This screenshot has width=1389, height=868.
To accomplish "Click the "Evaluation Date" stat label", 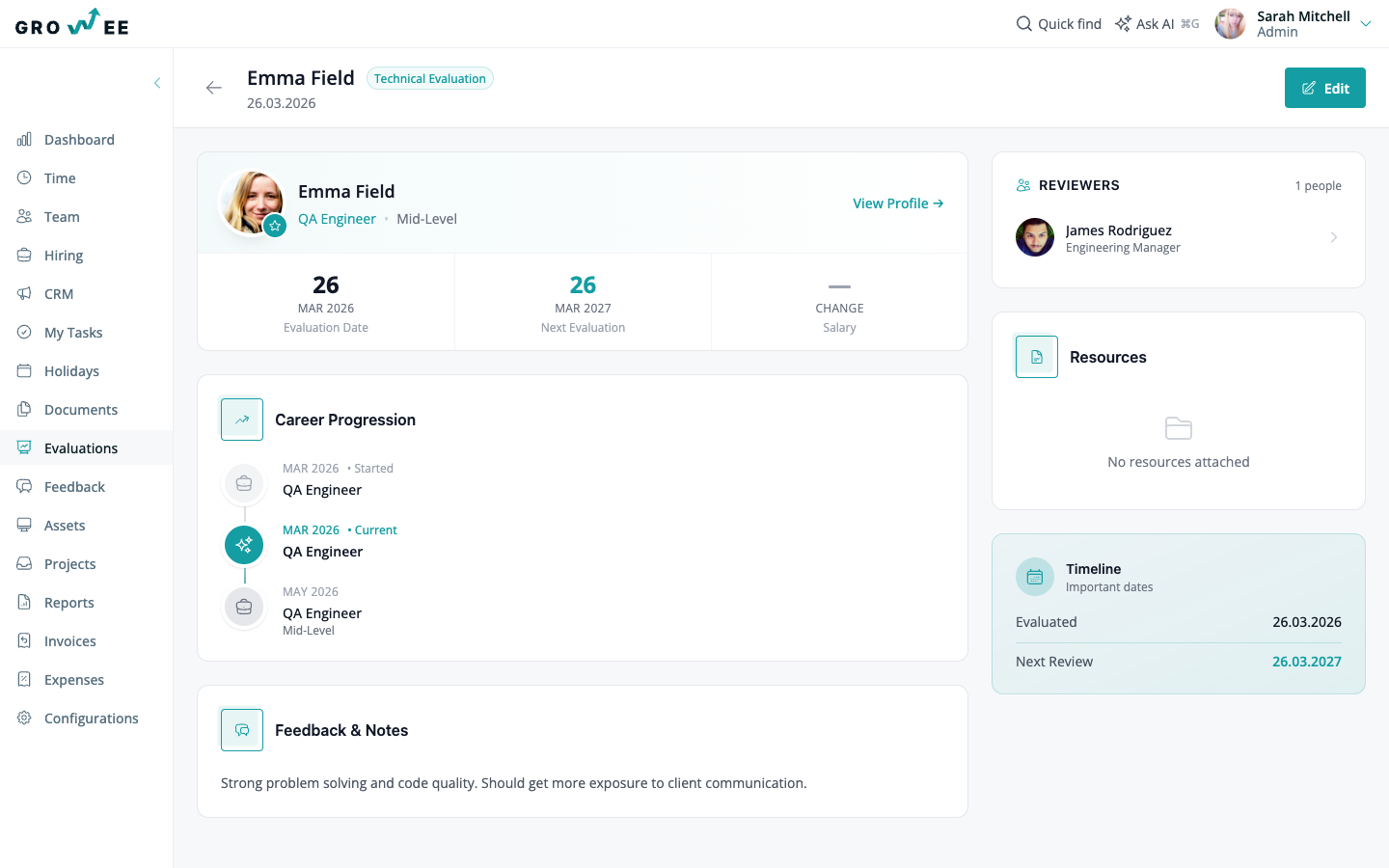I will [326, 328].
